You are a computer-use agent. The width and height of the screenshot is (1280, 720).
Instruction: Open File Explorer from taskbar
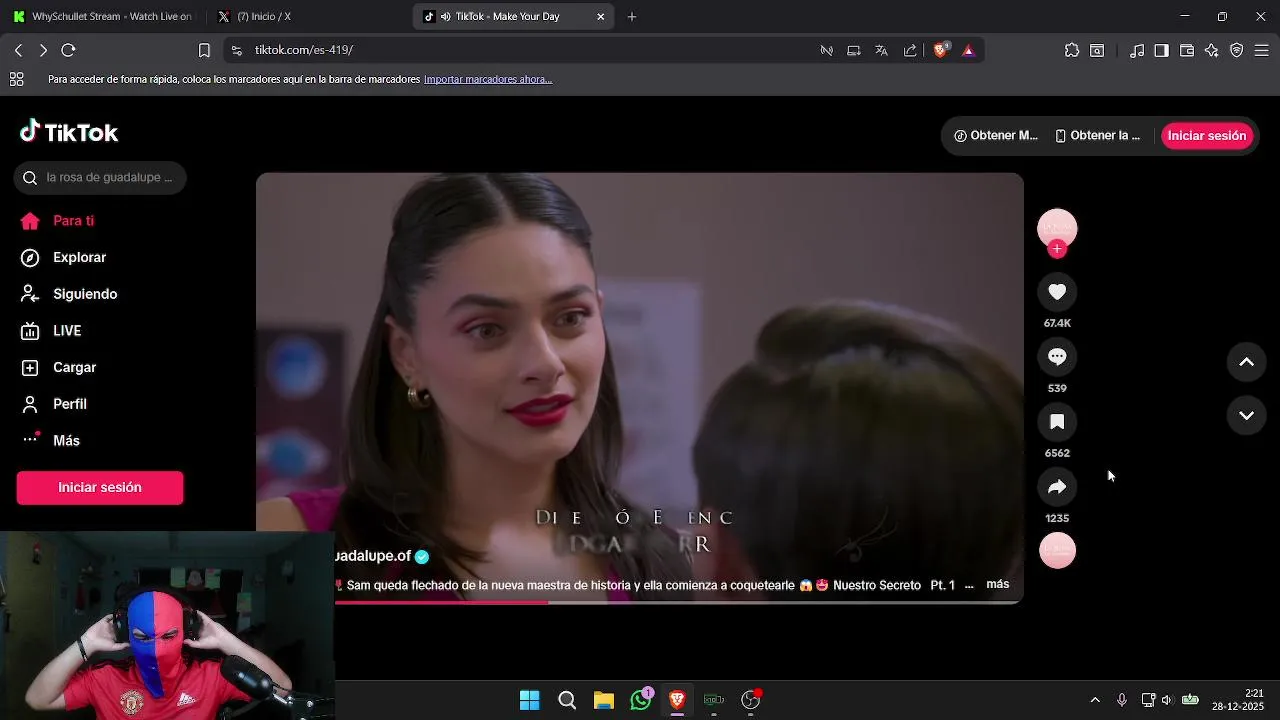click(604, 700)
